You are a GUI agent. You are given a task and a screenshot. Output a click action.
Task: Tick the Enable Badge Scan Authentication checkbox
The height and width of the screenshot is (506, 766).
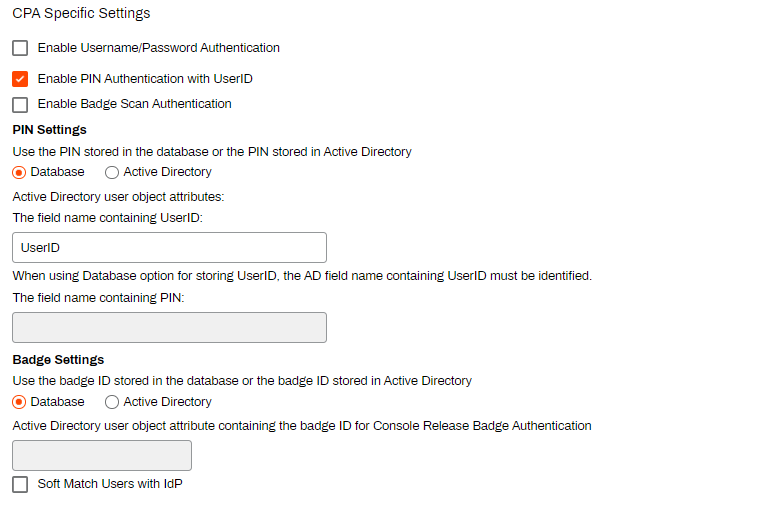[20, 105]
